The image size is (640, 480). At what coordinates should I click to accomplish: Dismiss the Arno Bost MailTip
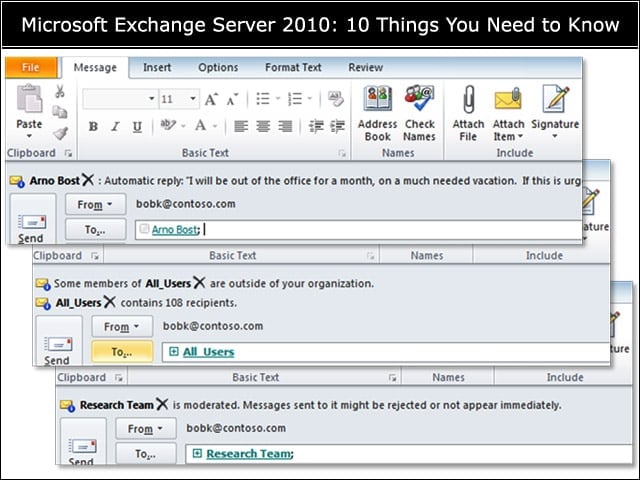[x=88, y=180]
